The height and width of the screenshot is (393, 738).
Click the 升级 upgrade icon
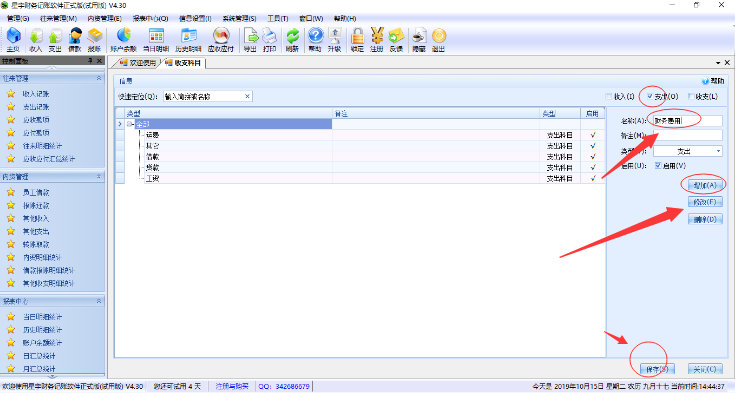[335, 39]
